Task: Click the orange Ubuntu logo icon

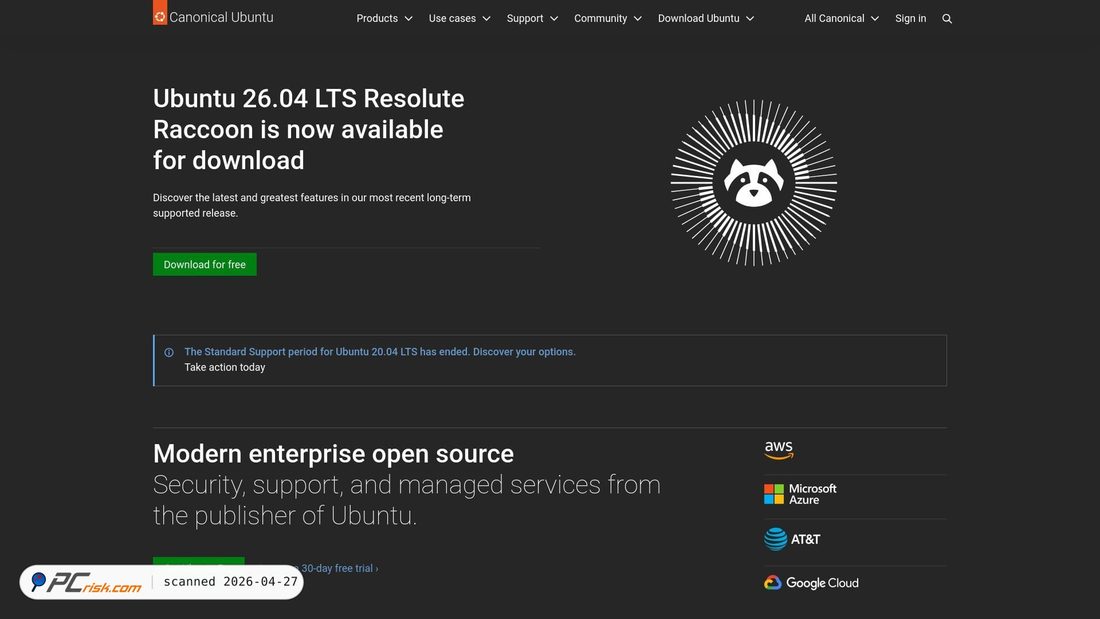Action: (x=160, y=13)
